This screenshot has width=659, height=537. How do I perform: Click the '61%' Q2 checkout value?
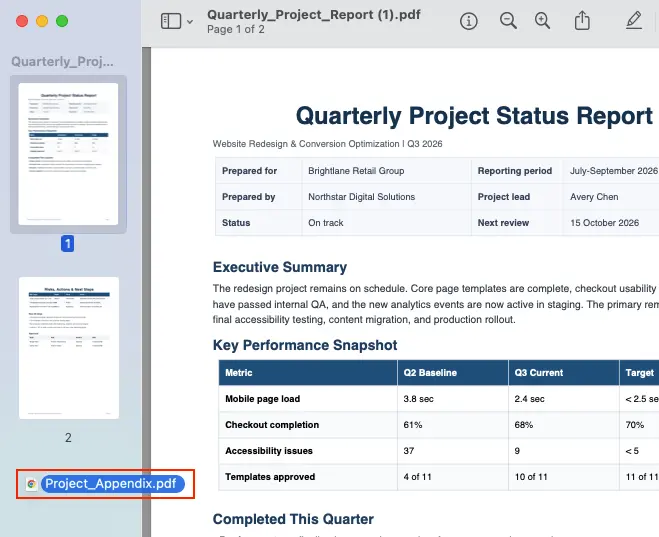[413, 425]
